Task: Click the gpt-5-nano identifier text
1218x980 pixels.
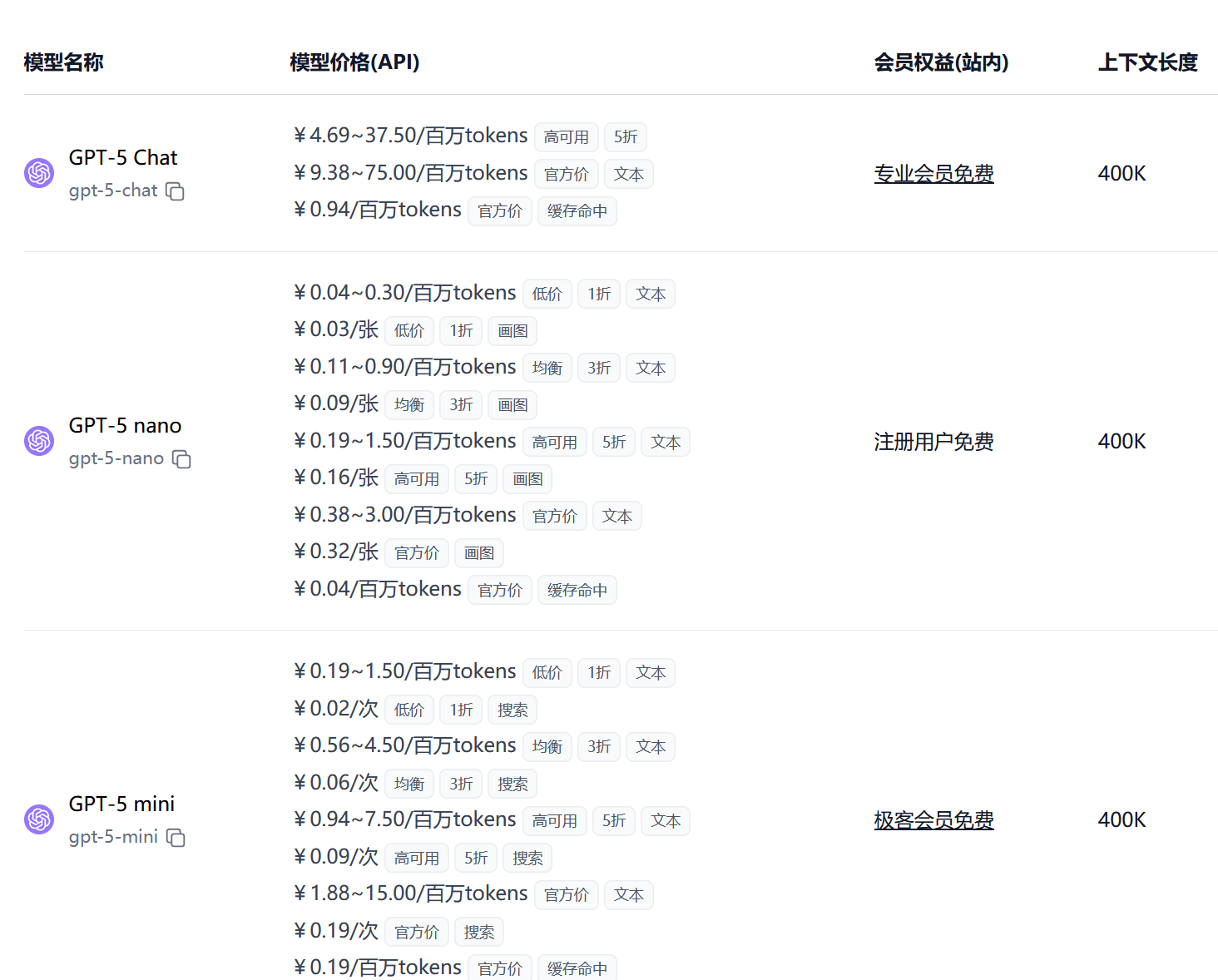Action: (x=116, y=458)
